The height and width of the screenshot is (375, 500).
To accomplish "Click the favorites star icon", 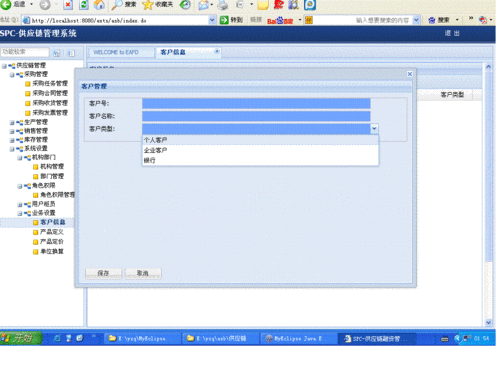I will pyautogui.click(x=147, y=5).
